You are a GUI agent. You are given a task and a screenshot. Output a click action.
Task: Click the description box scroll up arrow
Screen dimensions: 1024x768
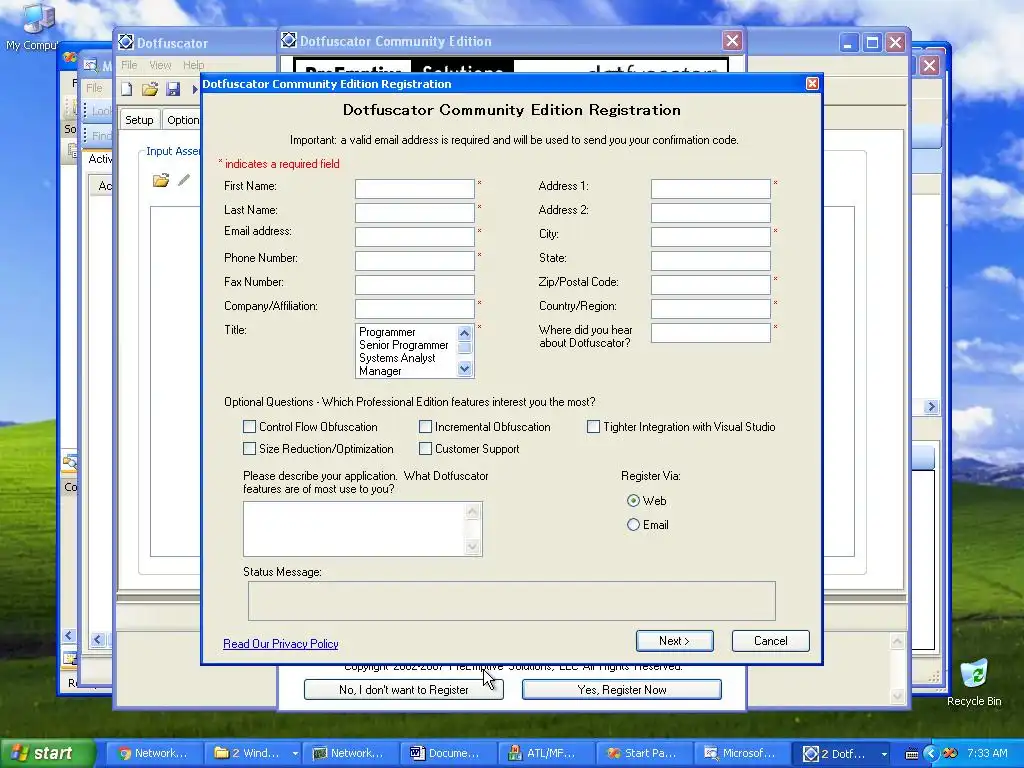(473, 511)
